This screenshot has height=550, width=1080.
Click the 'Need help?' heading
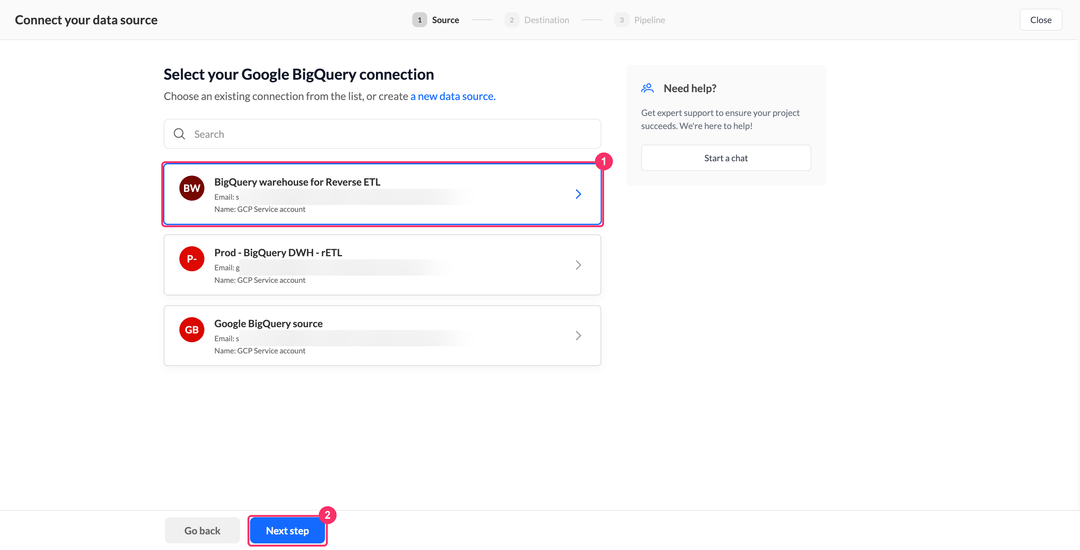point(690,88)
